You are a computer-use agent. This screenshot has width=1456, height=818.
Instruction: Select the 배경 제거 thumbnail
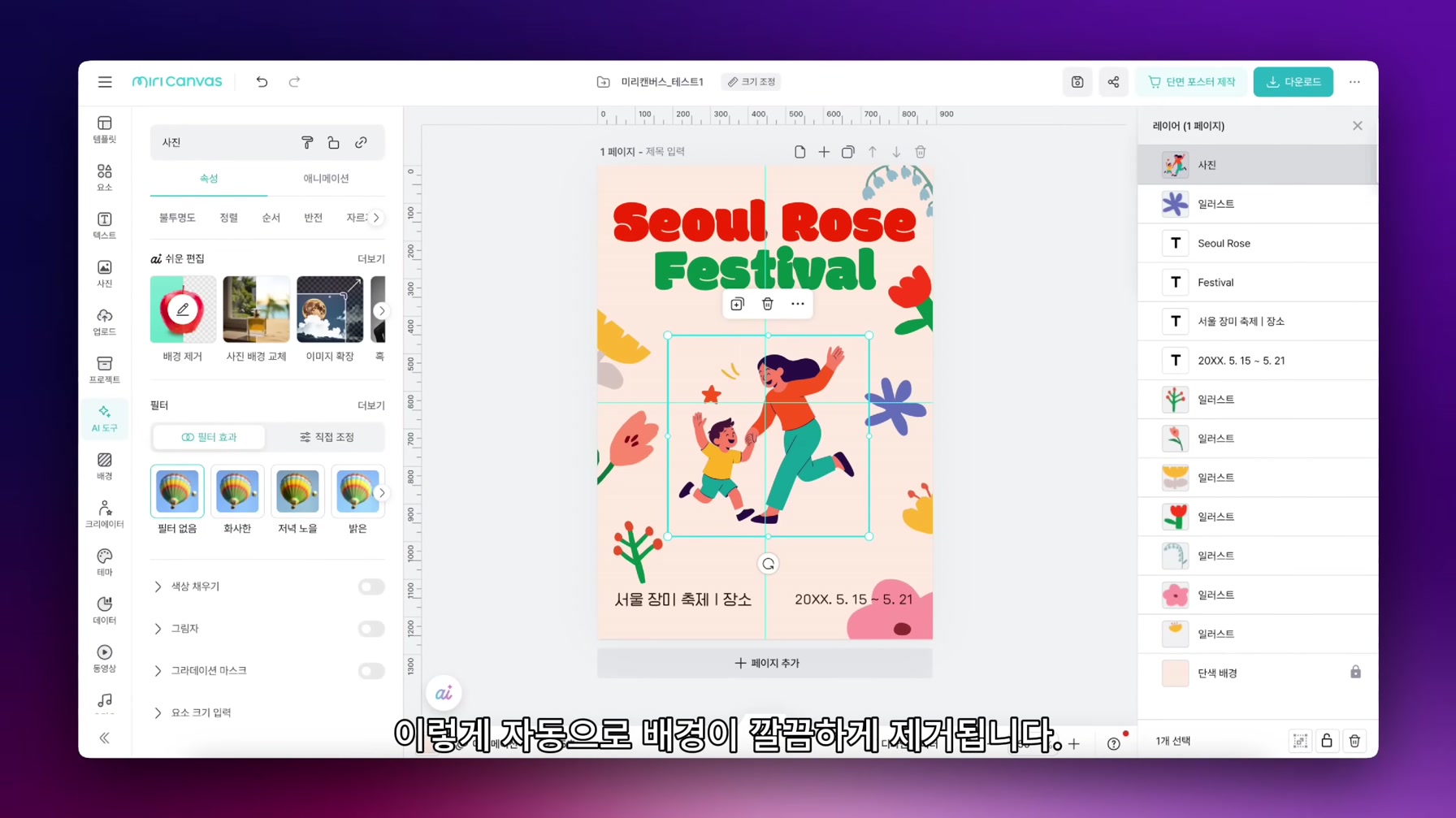183,309
